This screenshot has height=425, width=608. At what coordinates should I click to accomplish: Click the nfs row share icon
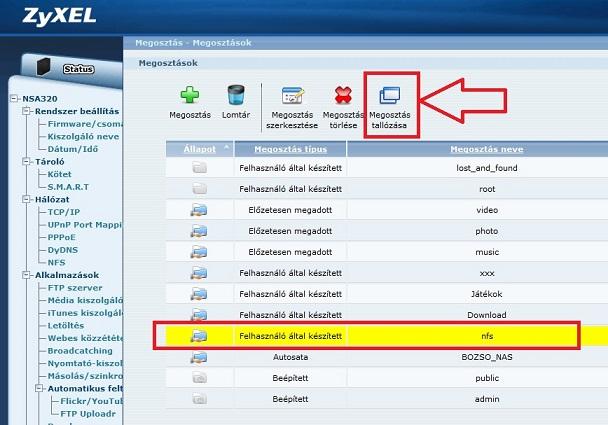tap(199, 336)
